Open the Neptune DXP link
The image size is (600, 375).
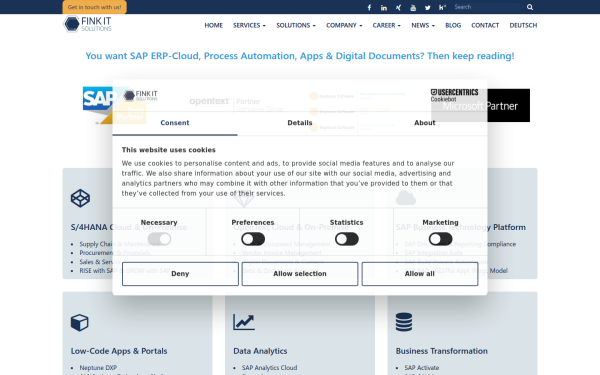coord(98,368)
